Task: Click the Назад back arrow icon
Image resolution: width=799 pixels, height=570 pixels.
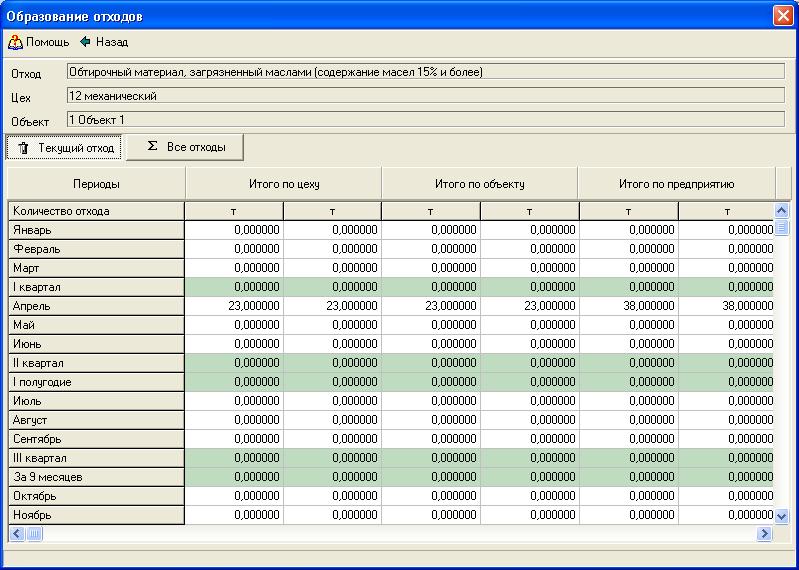Action: (85, 42)
